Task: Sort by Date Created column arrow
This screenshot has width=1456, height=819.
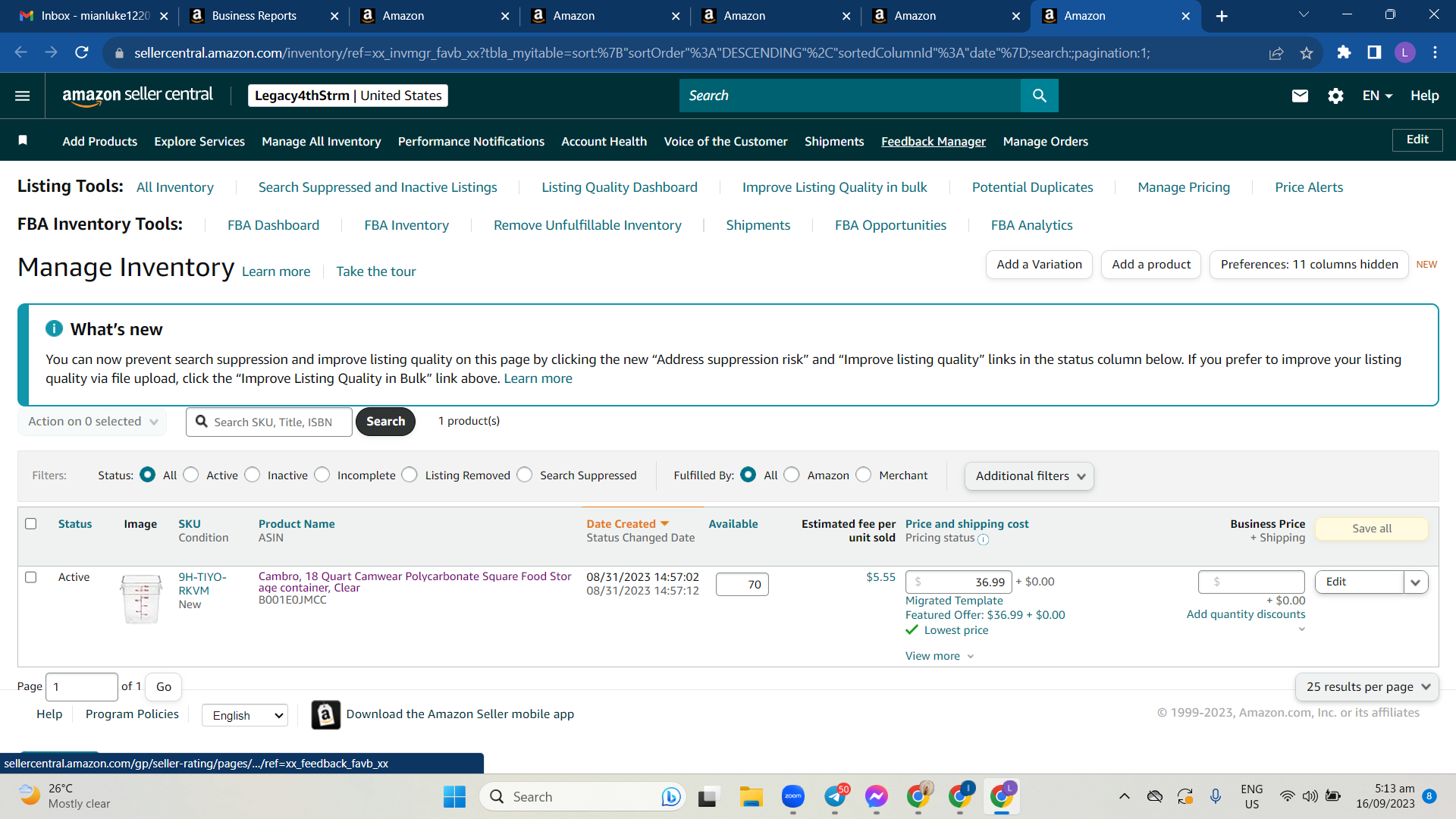Action: [665, 523]
